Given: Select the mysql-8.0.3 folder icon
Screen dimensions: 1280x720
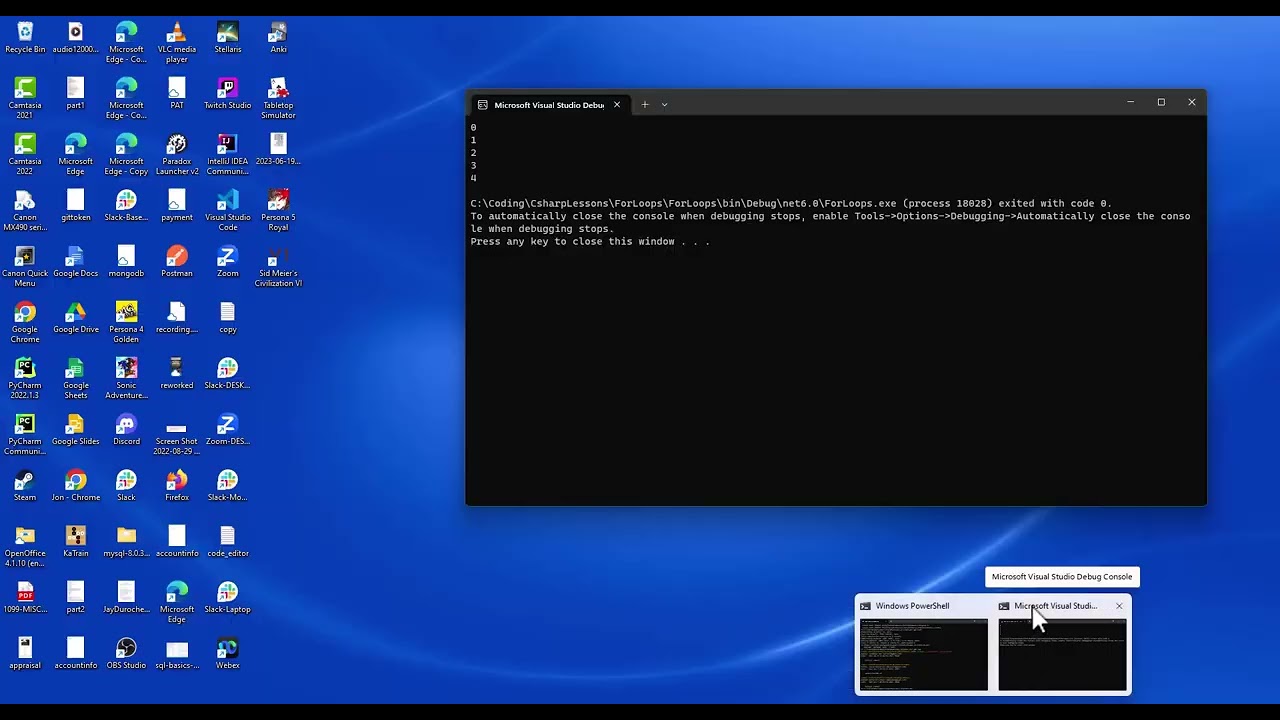Looking at the screenshot, I should tap(126, 542).
